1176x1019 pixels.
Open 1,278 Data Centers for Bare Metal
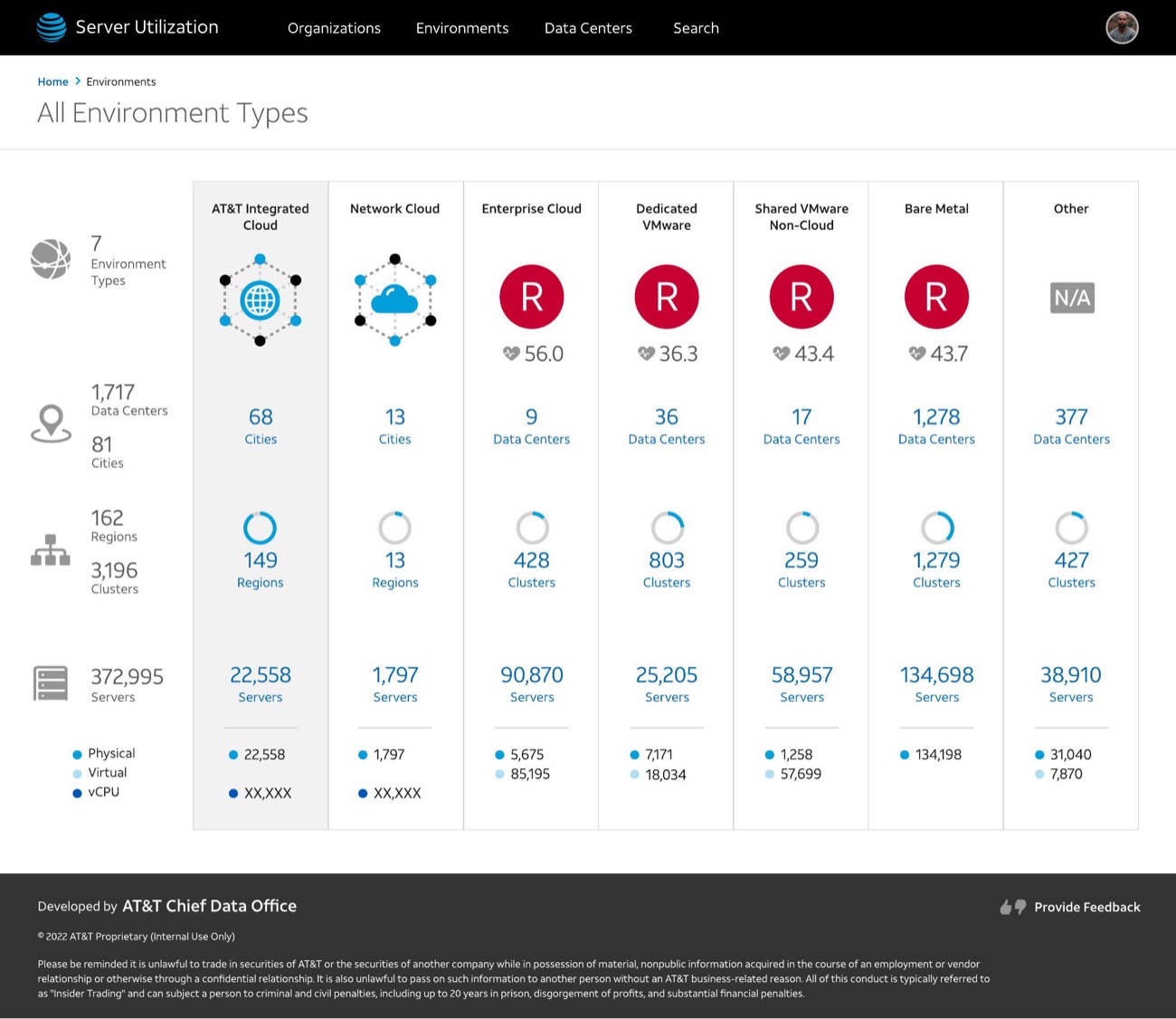click(936, 426)
